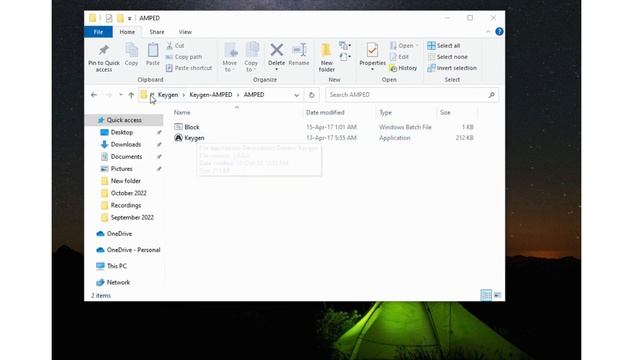Click Select all
This screenshot has width=640, height=360.
(444, 46)
